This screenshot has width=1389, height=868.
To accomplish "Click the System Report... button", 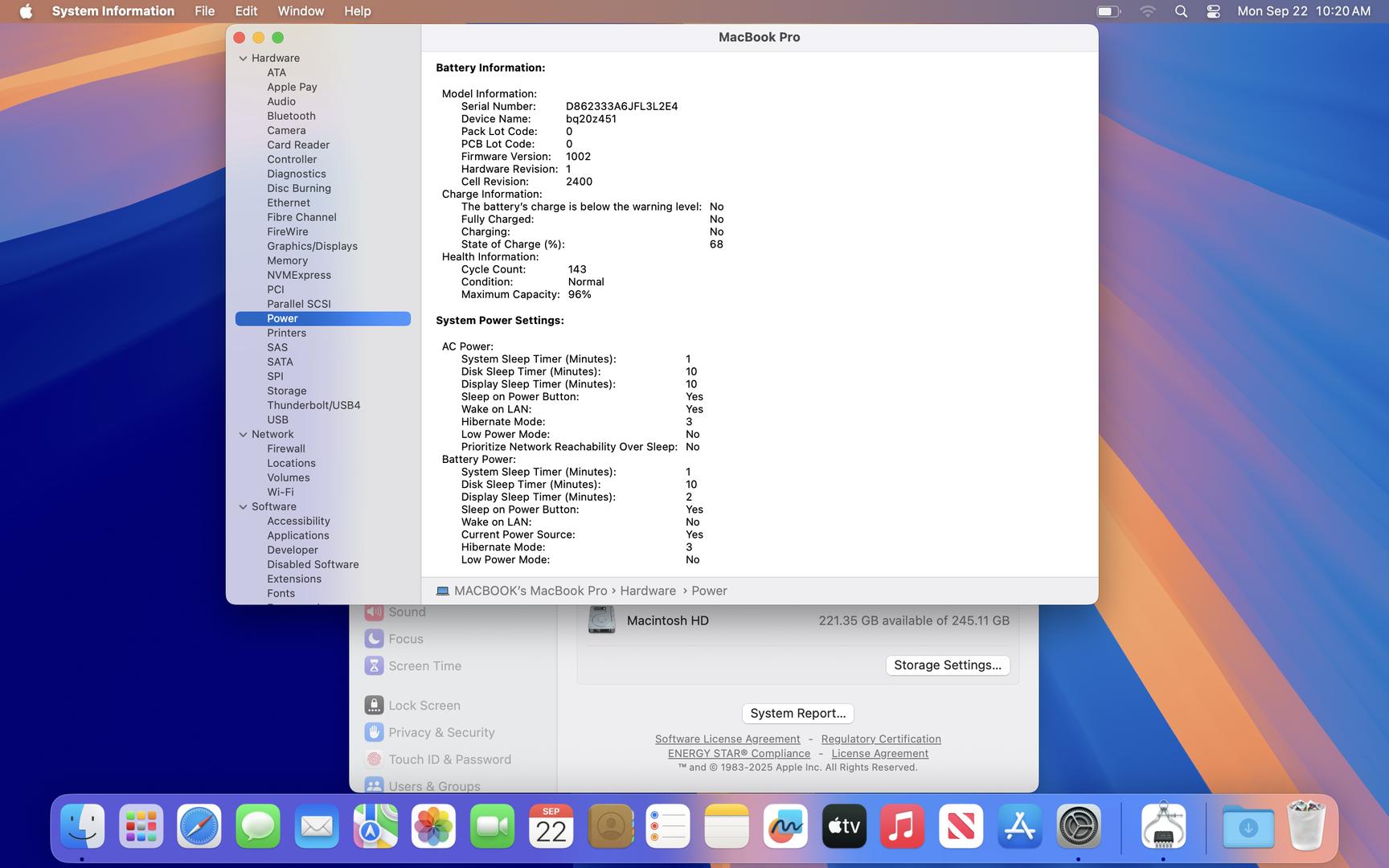I will tap(798, 713).
